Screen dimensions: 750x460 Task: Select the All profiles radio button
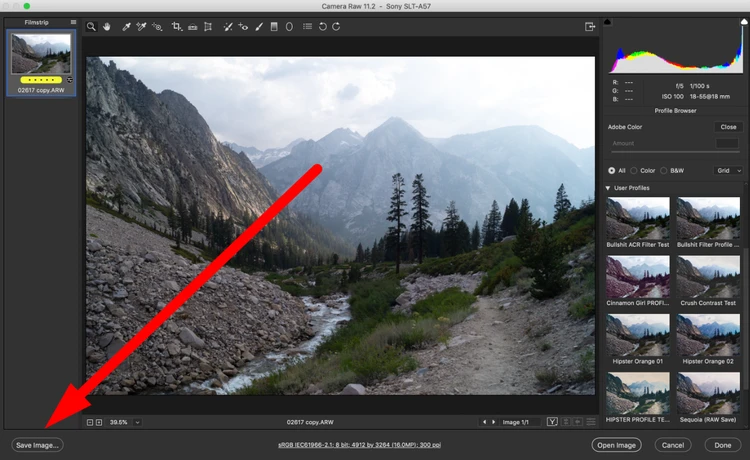612,171
